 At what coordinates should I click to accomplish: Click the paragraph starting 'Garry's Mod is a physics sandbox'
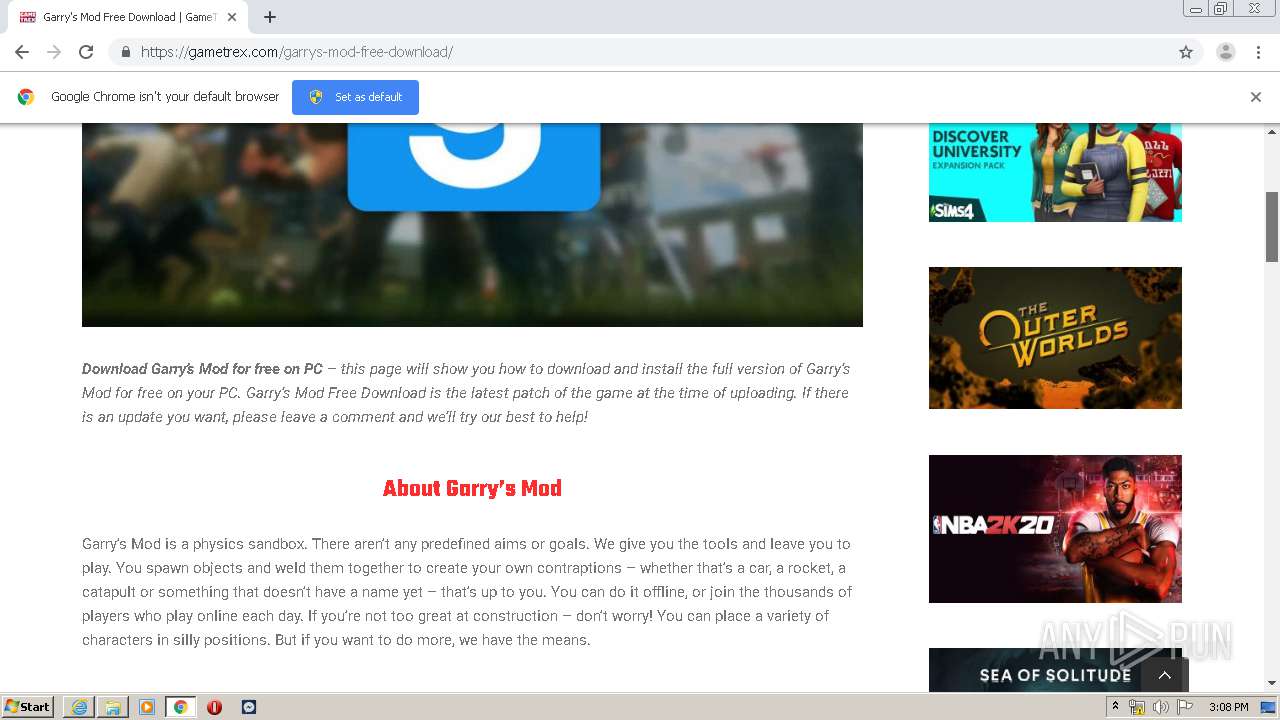point(467,592)
